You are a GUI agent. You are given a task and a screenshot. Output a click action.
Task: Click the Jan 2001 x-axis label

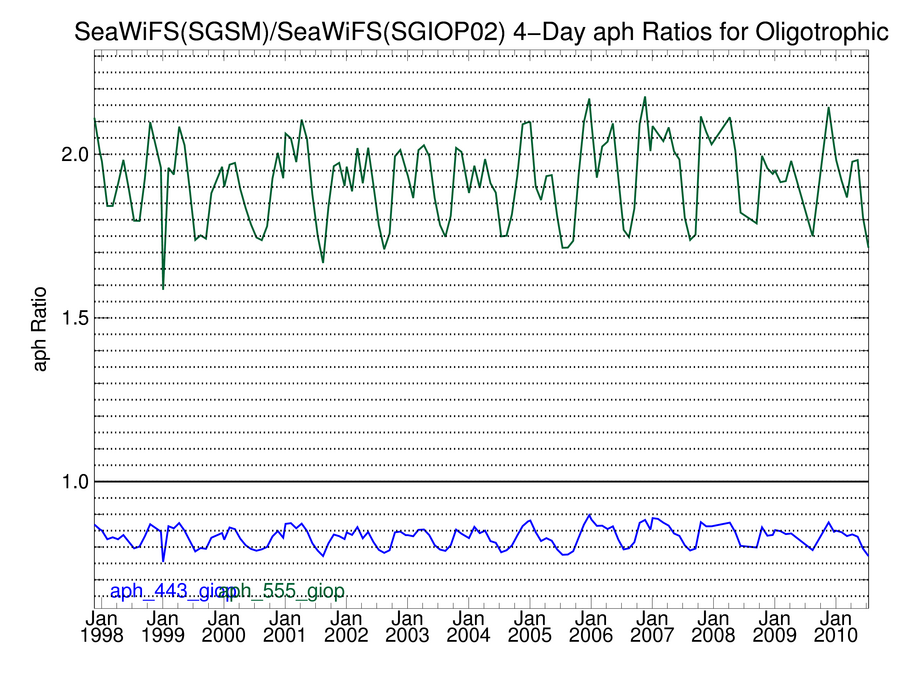(x=285, y=627)
